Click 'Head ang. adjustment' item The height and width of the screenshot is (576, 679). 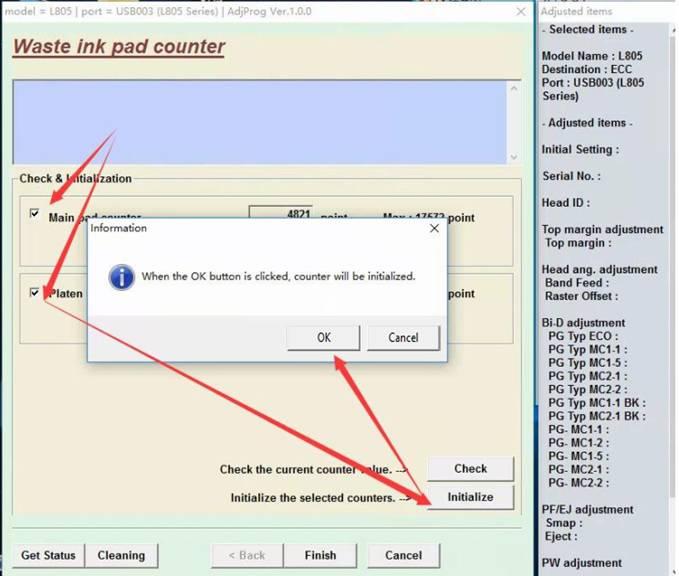[599, 269]
